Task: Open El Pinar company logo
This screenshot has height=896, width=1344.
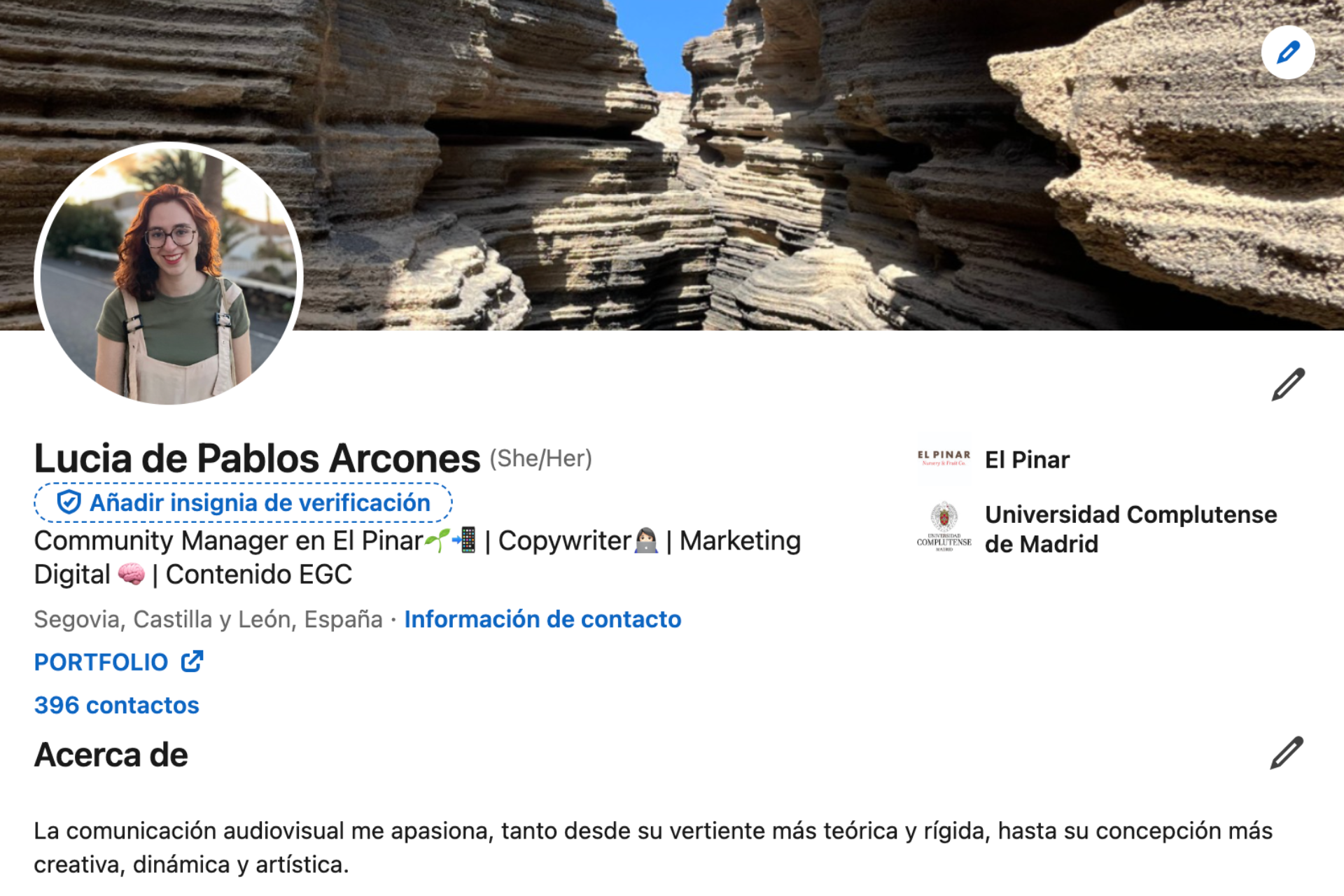Action: [944, 459]
